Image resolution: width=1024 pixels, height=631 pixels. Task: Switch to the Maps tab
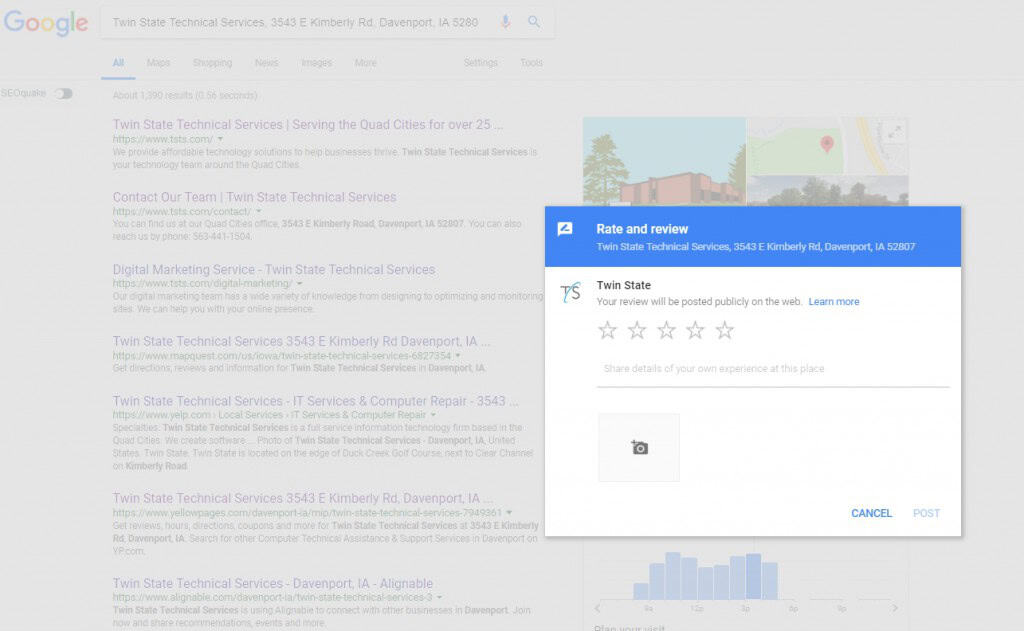[x=158, y=63]
